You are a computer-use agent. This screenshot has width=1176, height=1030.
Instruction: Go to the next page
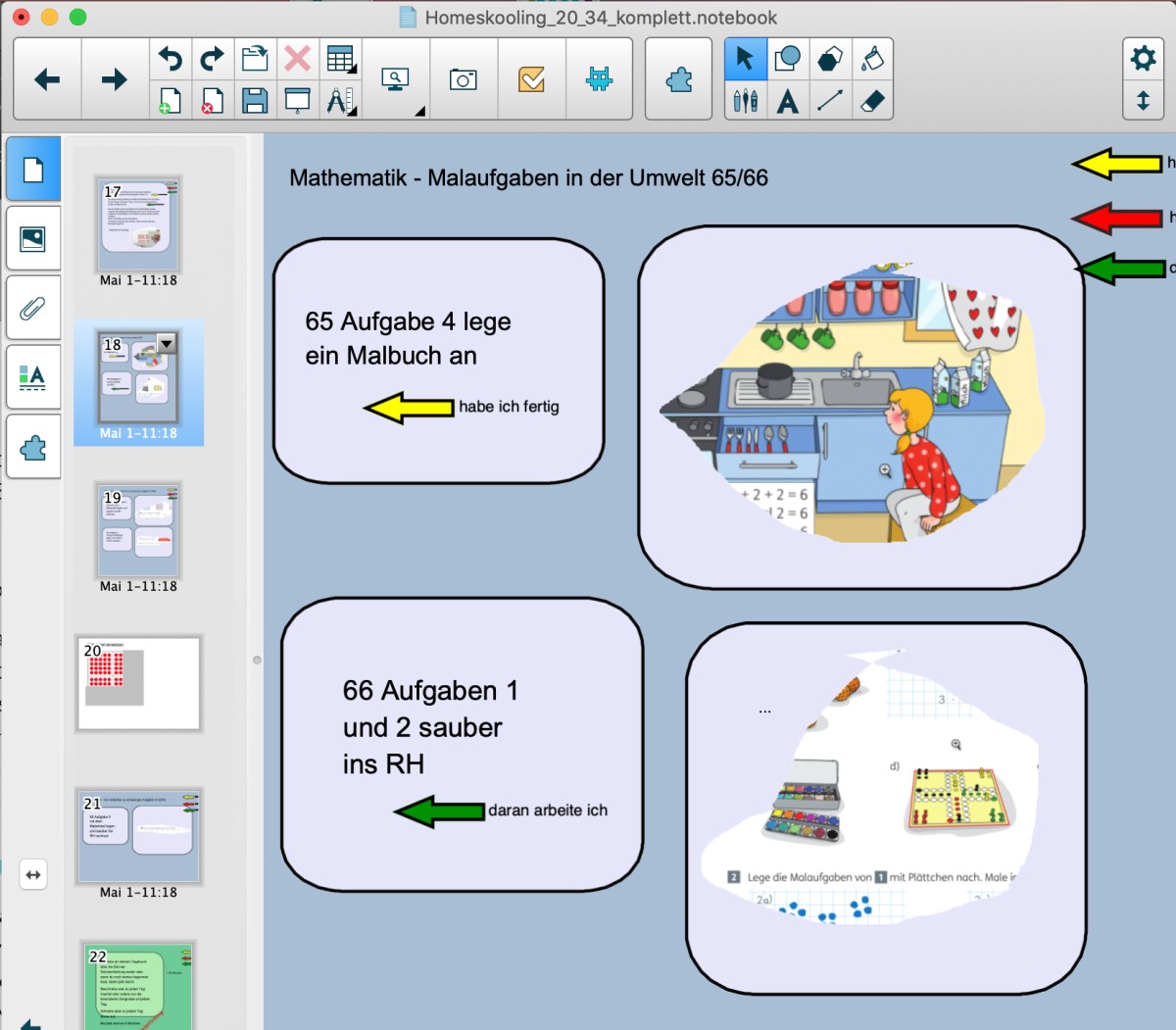(x=114, y=78)
